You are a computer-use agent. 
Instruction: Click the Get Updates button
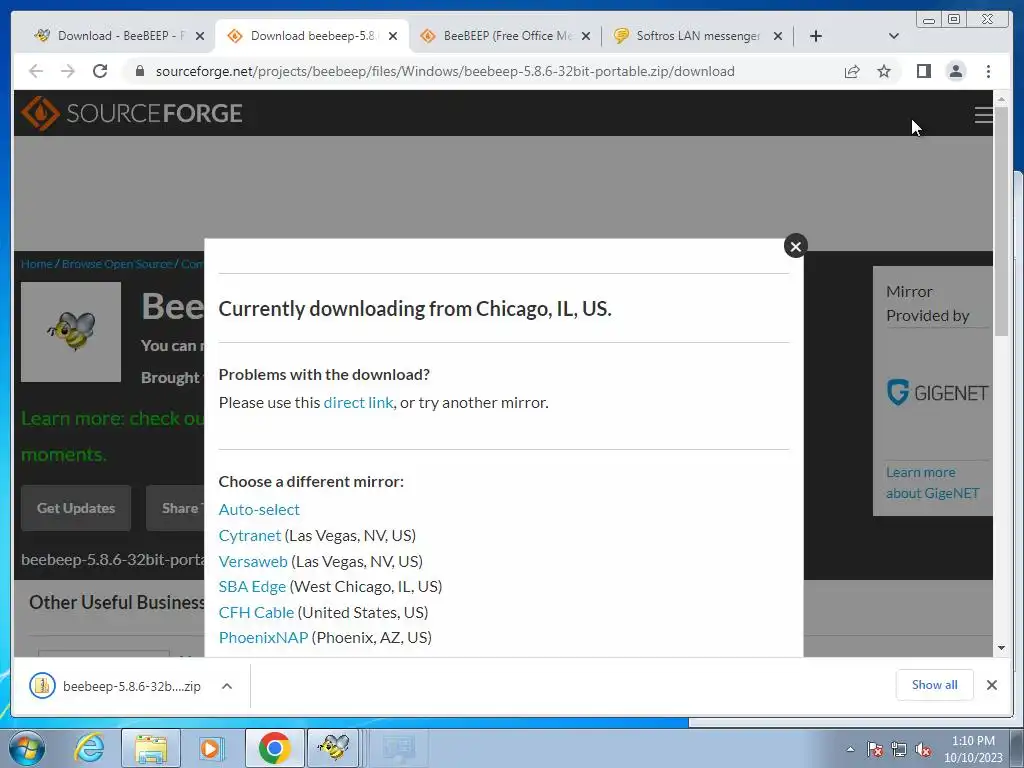coord(76,508)
